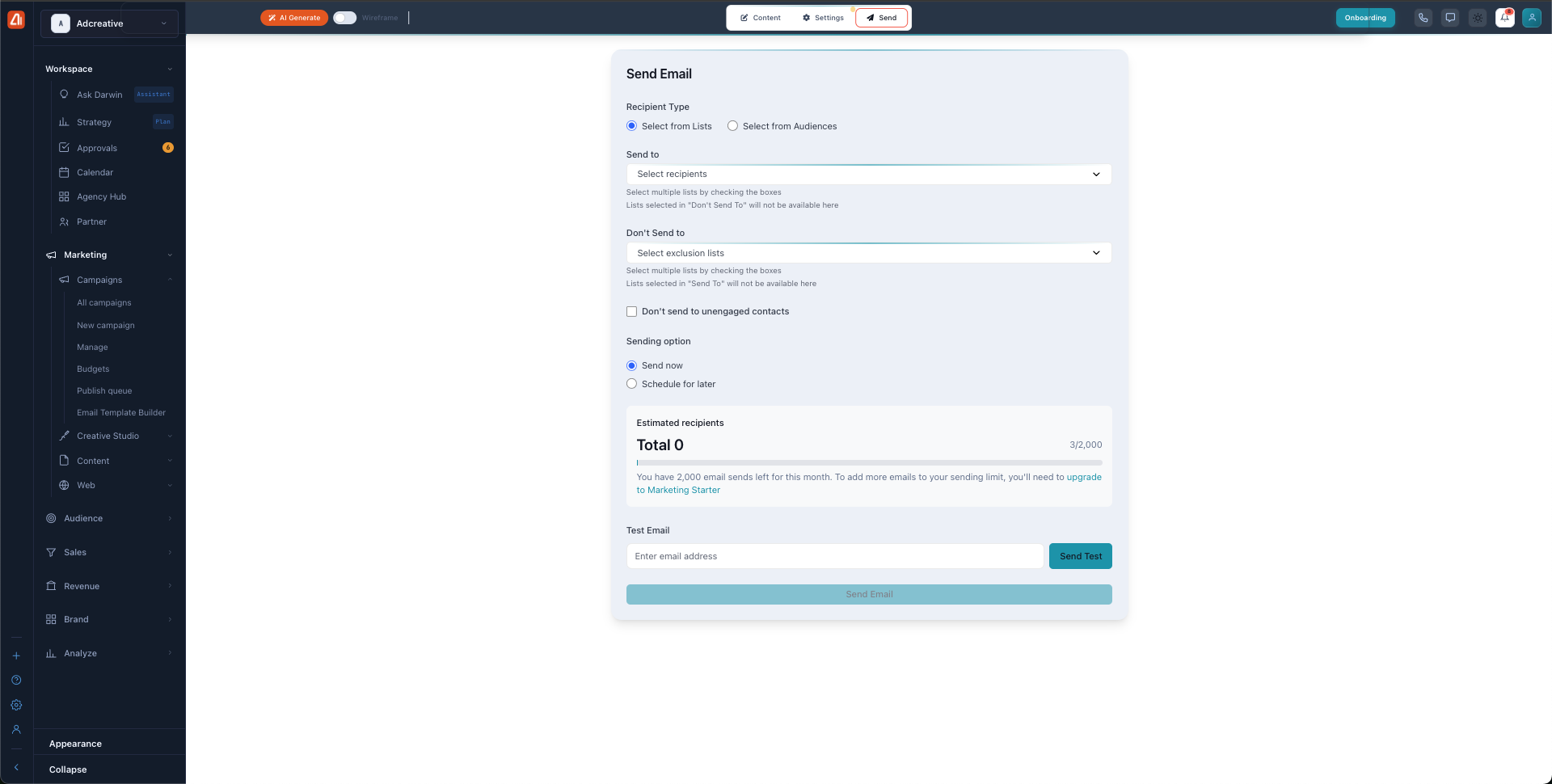Image resolution: width=1552 pixels, height=784 pixels.
Task: Click the AI Generate button
Action: (x=294, y=18)
